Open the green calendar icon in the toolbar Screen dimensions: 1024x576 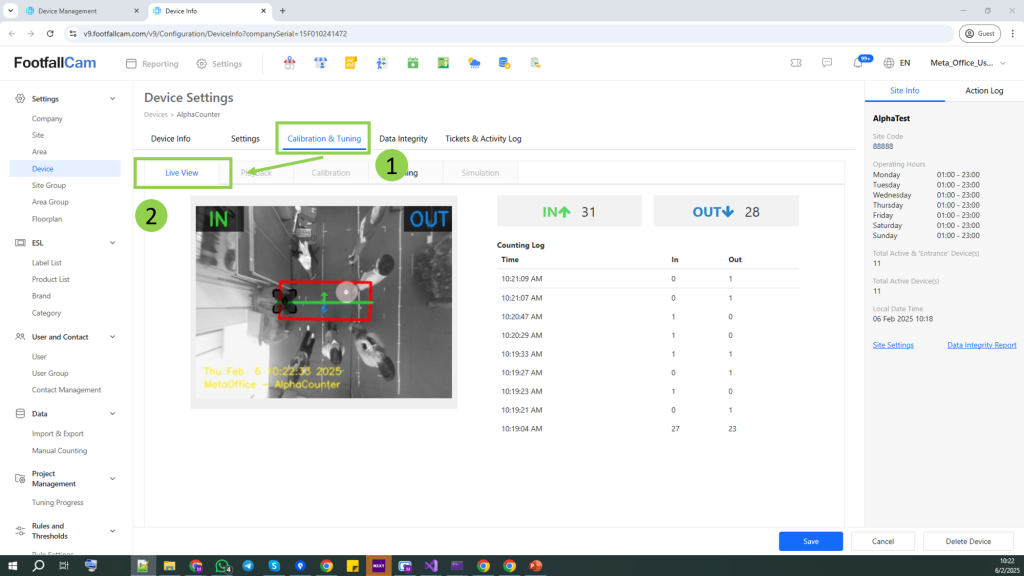click(413, 62)
